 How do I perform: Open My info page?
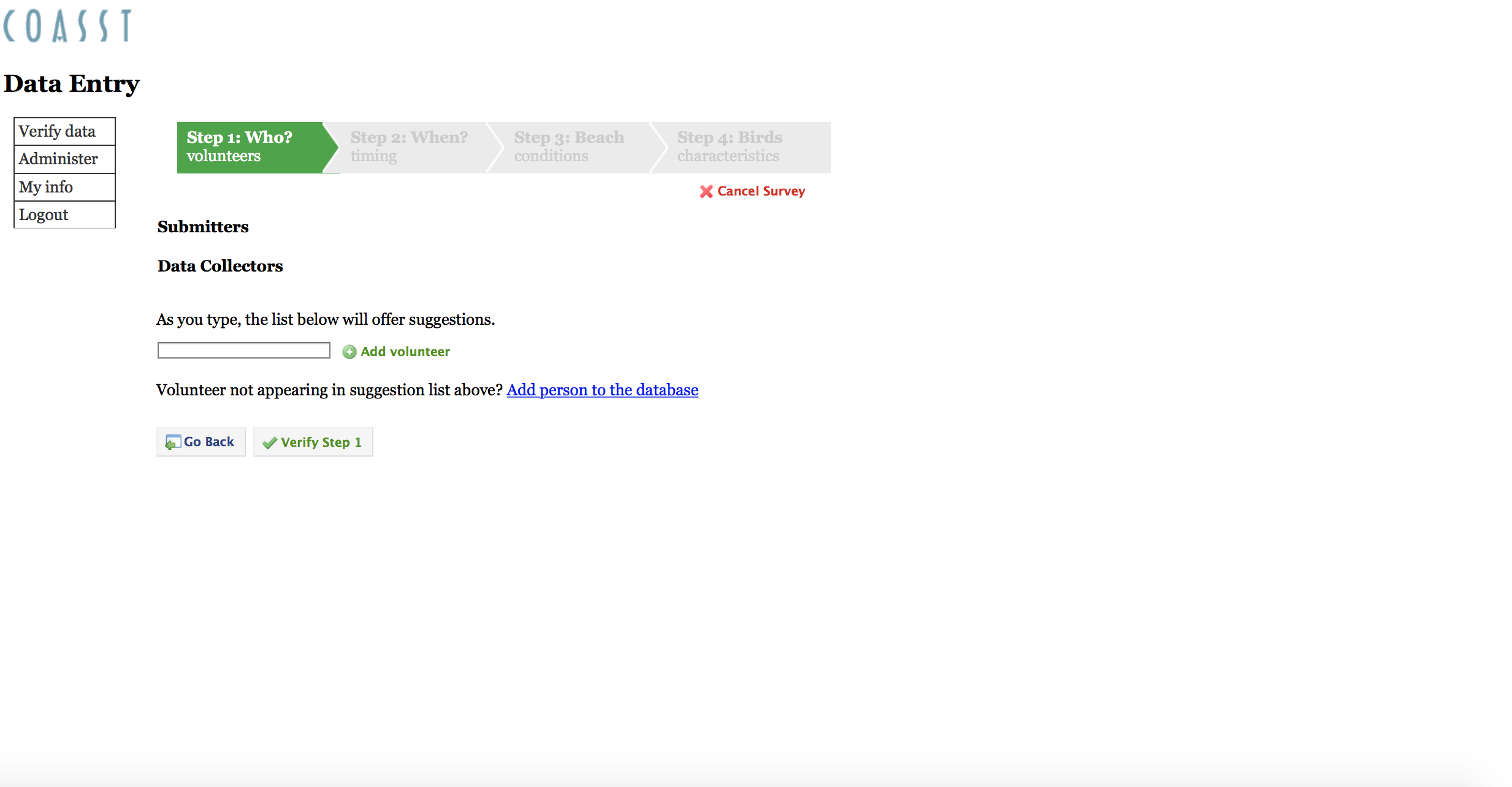64,187
